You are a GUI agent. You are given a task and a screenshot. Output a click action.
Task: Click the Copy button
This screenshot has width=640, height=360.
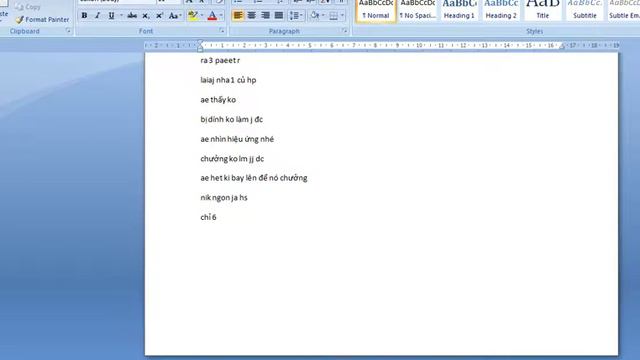point(28,7)
